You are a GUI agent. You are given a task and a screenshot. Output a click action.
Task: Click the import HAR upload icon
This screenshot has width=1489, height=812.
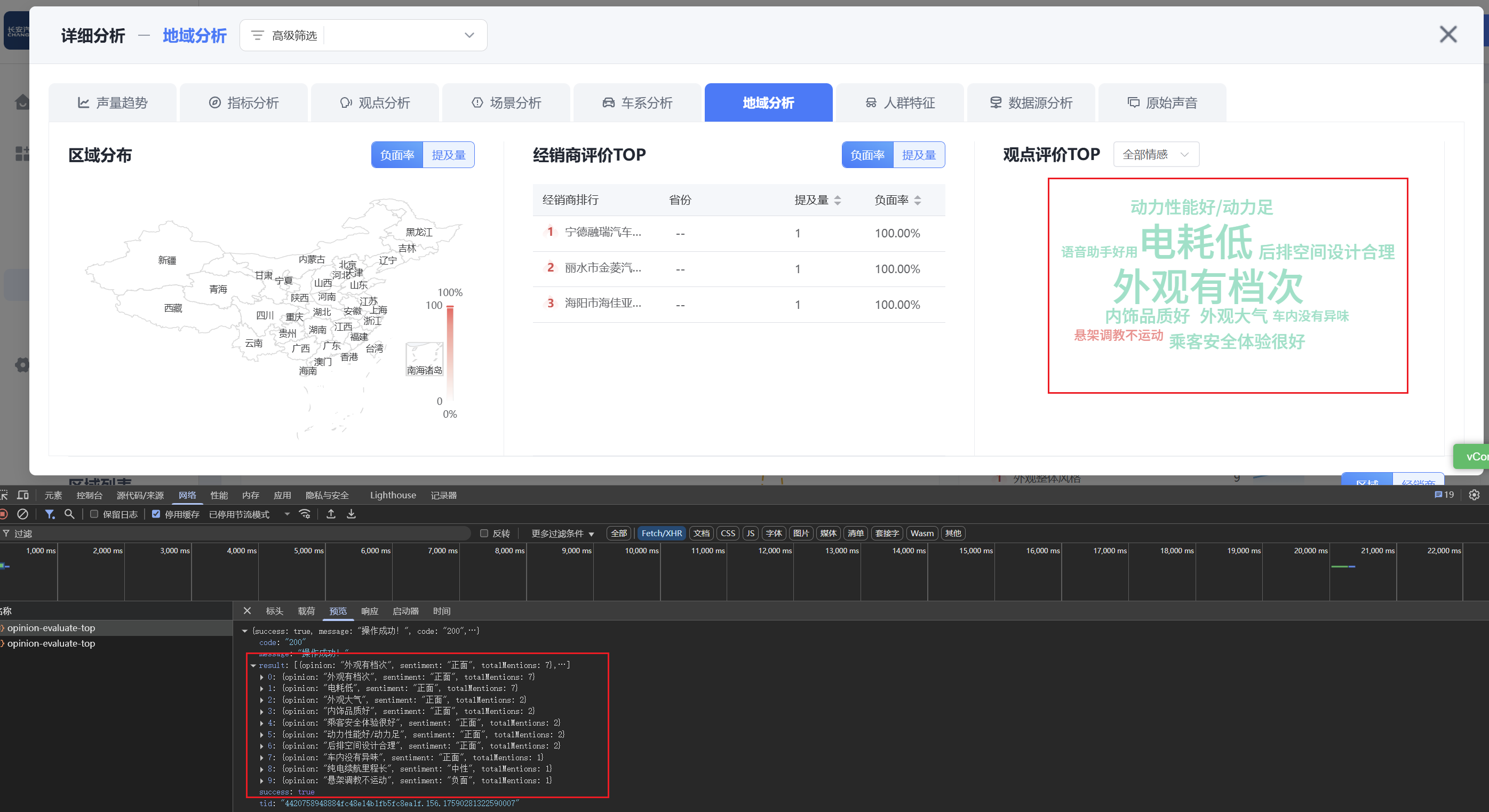(x=331, y=514)
